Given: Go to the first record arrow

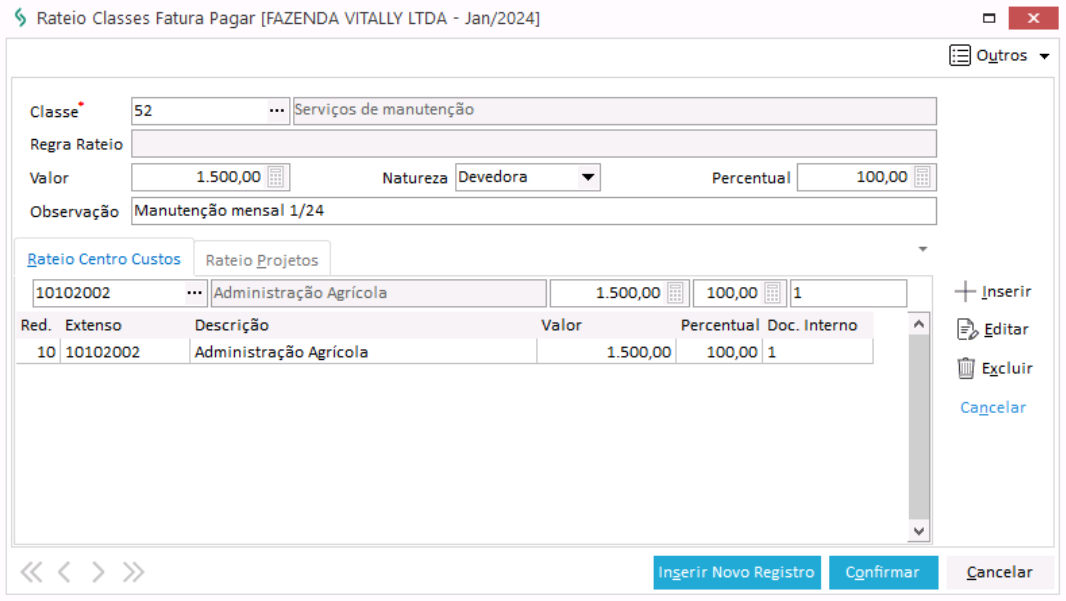Looking at the screenshot, I should click(31, 572).
